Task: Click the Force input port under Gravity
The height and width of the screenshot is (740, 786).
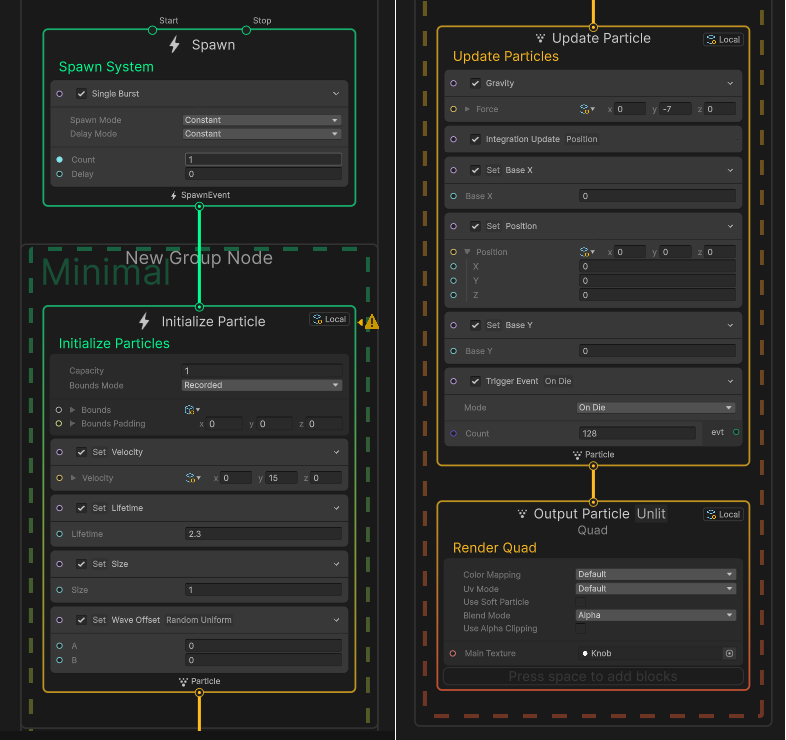Action: pos(453,109)
